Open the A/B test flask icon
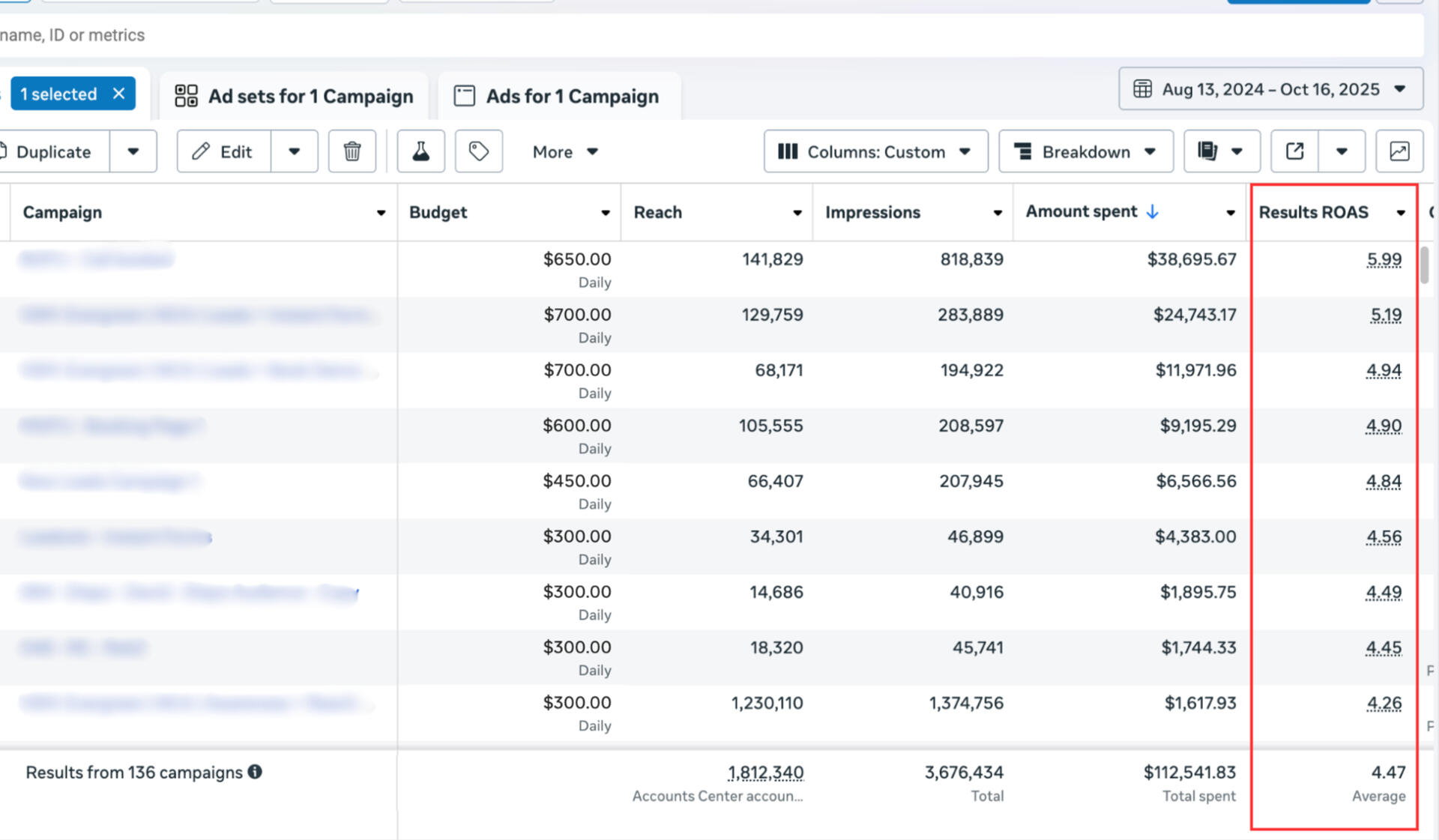 [420, 151]
